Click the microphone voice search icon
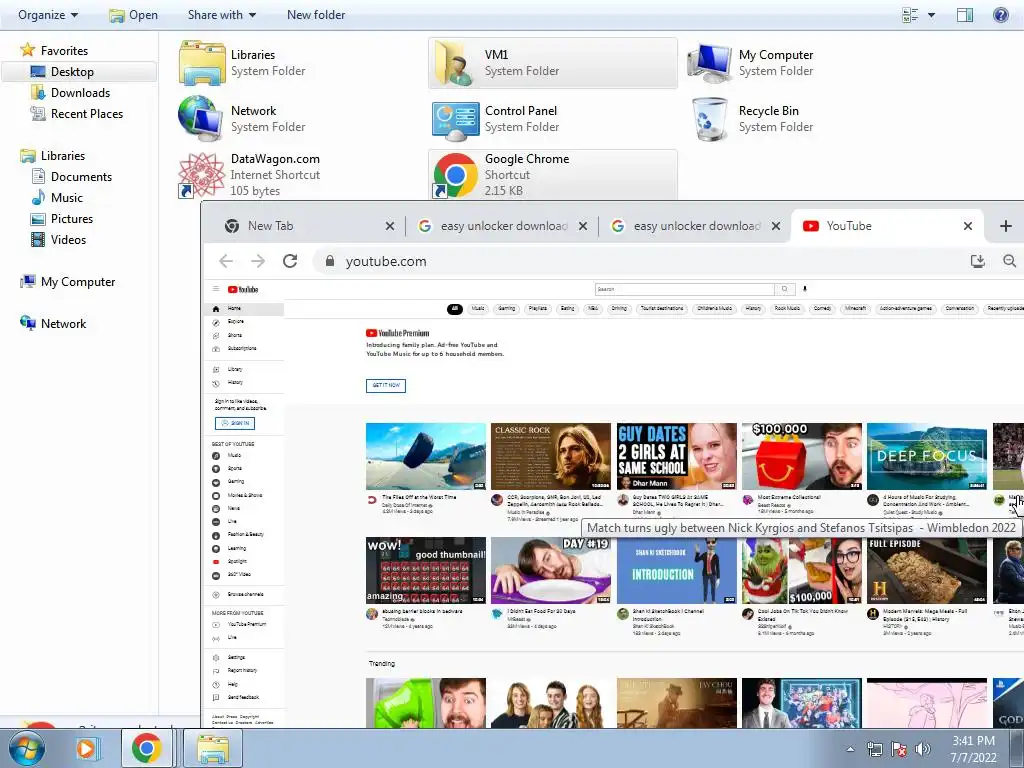Screen dimensions: 1024x768 click(x=805, y=289)
